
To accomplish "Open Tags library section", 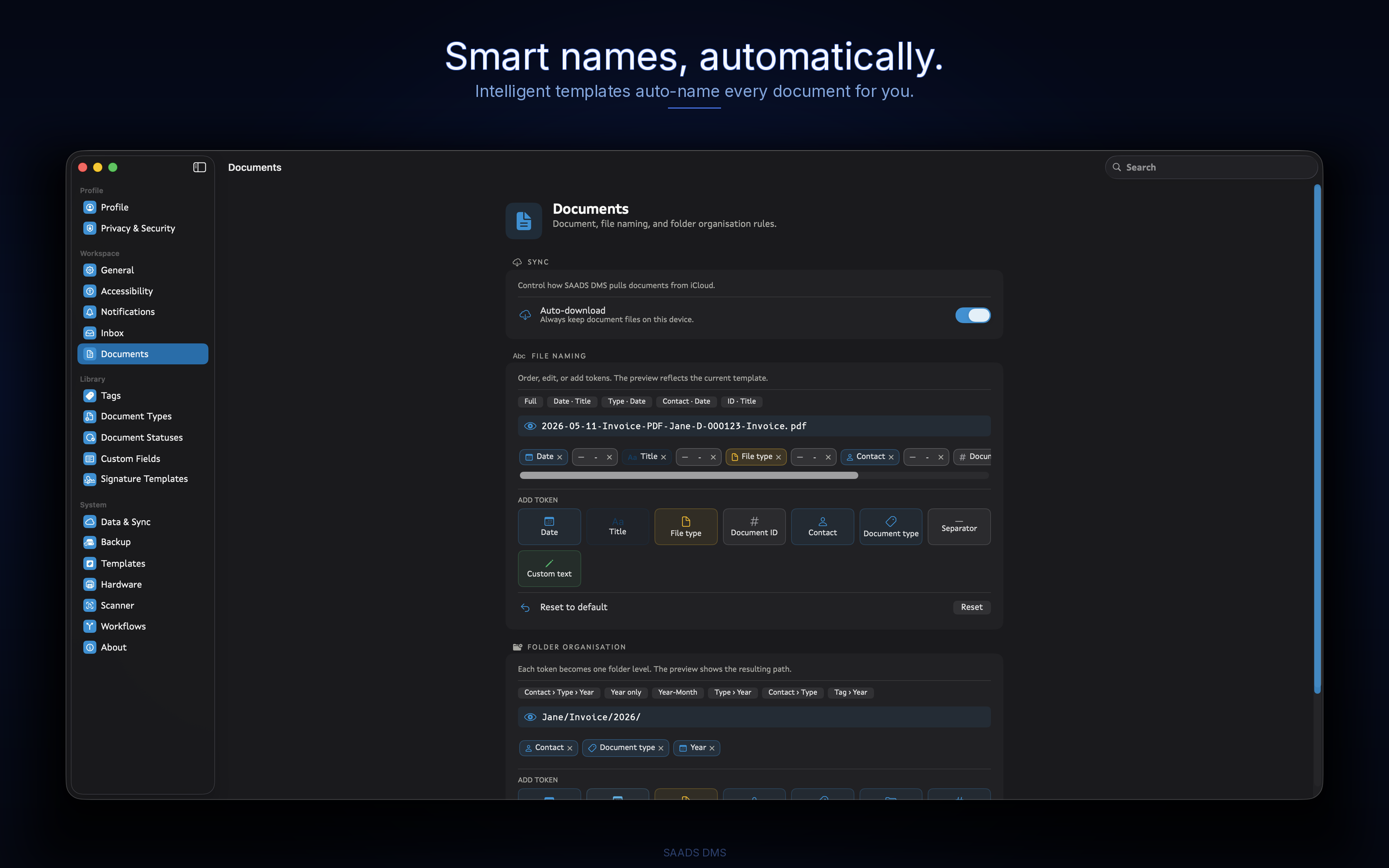I will (x=142, y=395).
